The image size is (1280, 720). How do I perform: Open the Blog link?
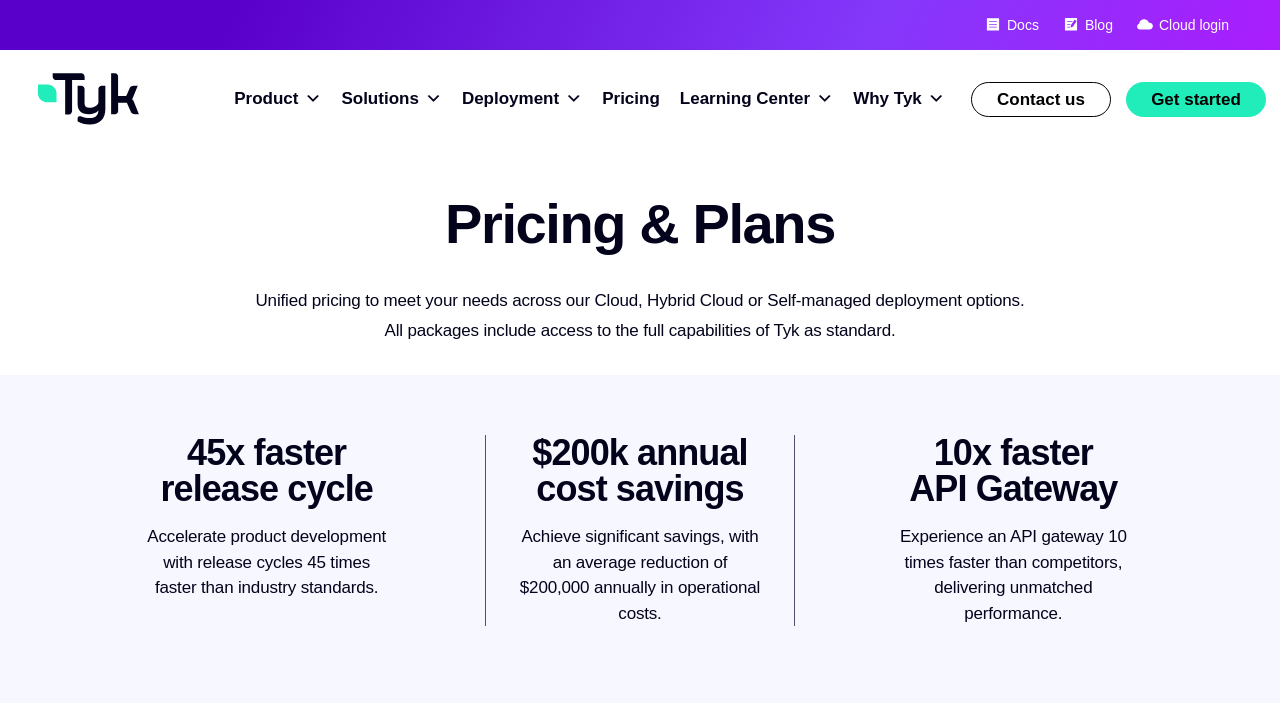[1098, 25]
